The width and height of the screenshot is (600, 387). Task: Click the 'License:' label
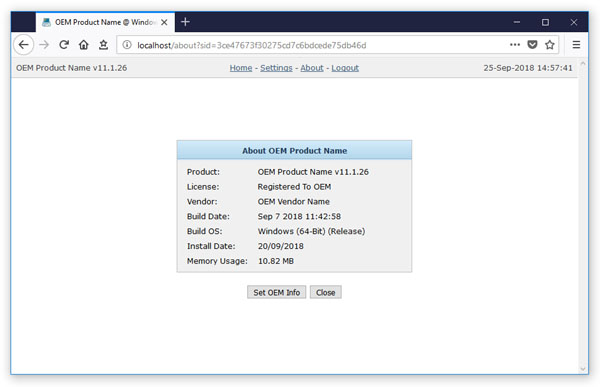[x=203, y=187]
